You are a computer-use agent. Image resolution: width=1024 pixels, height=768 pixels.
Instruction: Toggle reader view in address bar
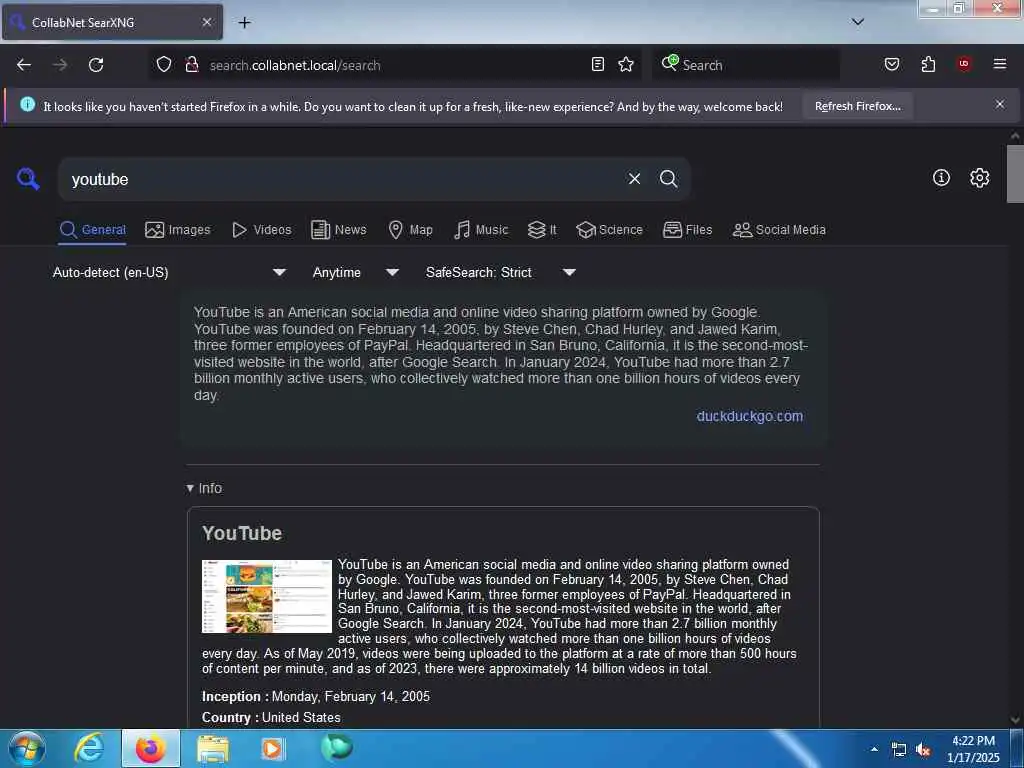point(598,65)
